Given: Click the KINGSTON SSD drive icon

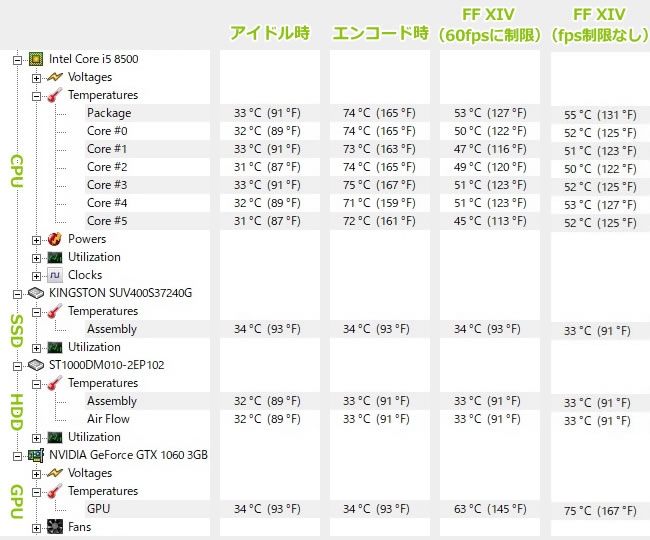Looking at the screenshot, I should 36,293.
